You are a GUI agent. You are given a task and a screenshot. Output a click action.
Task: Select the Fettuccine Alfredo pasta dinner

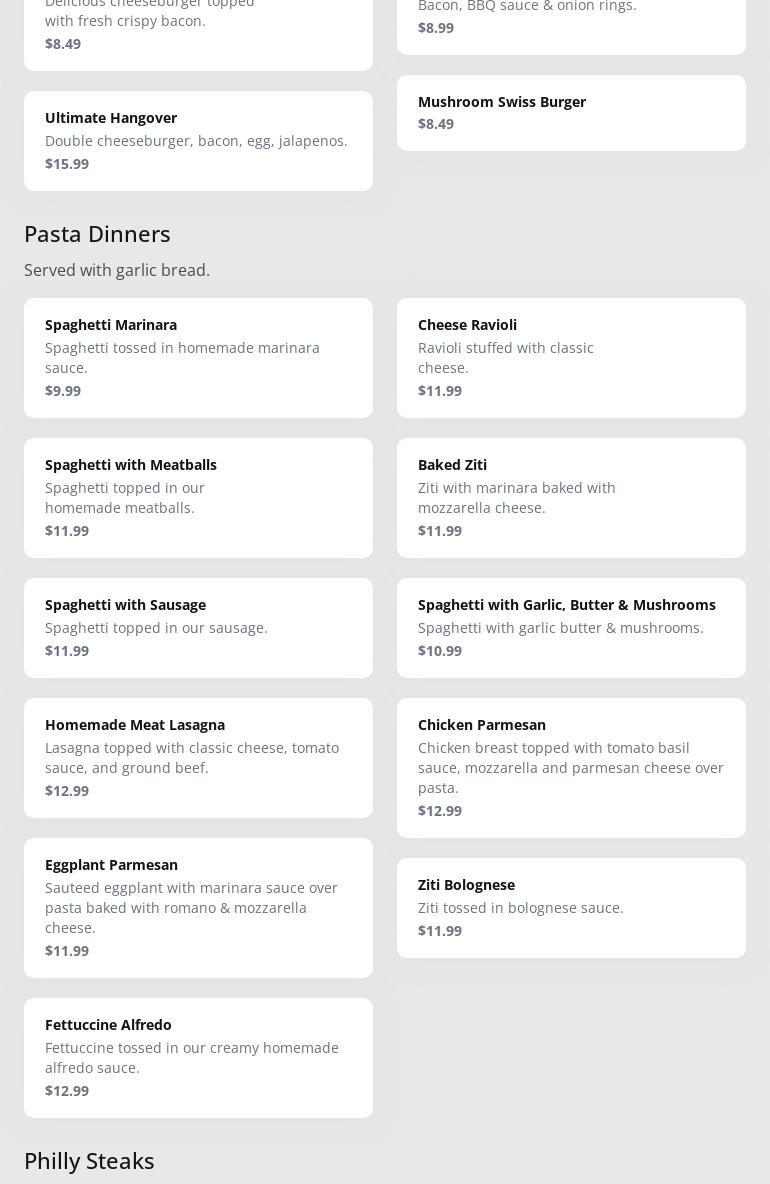tap(198, 1057)
